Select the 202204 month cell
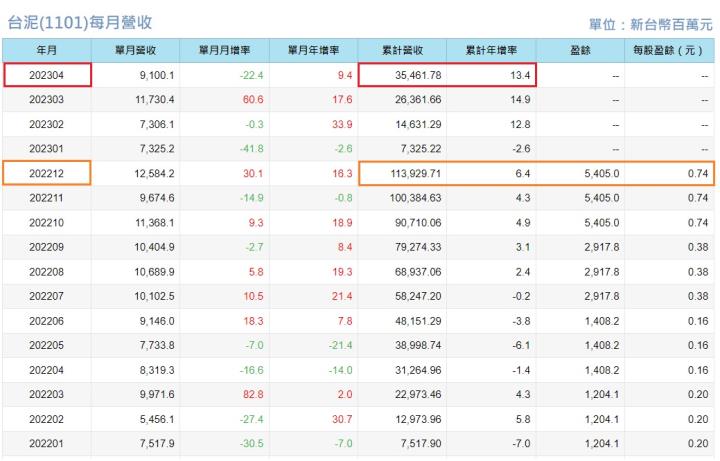The height and width of the screenshot is (461, 720). 47,370
